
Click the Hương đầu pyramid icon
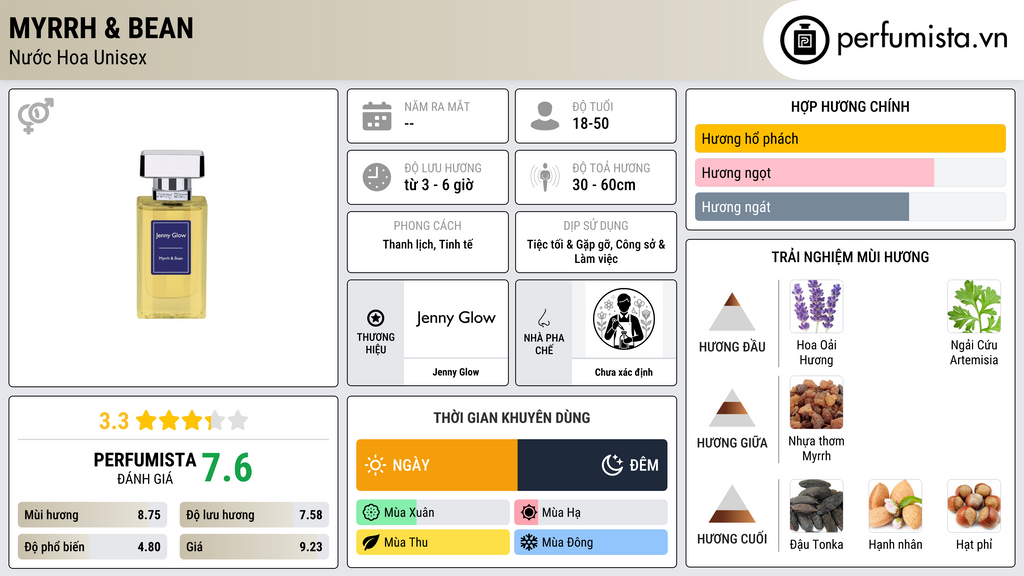coord(732,312)
